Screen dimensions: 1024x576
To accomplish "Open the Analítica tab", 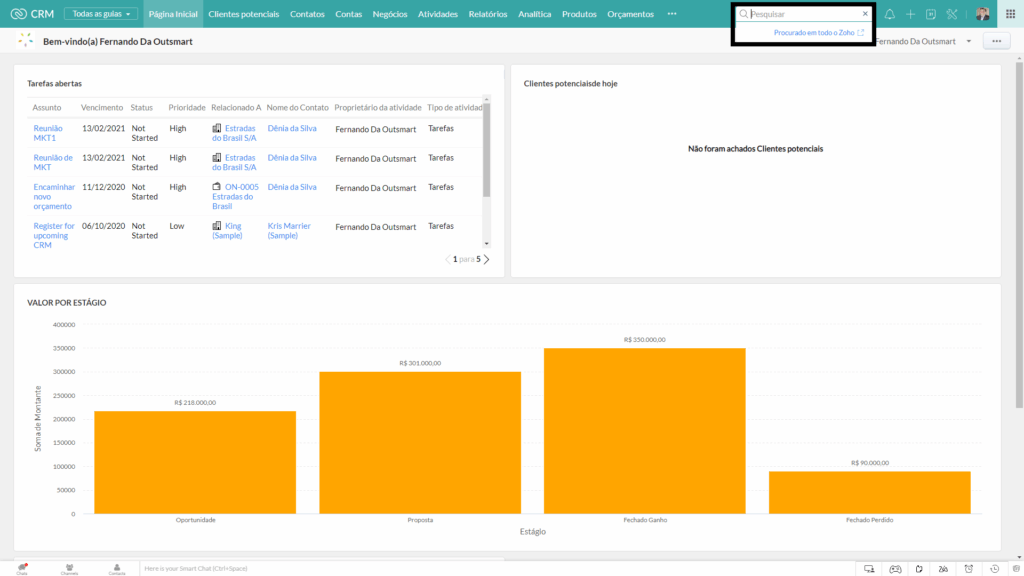I will (x=534, y=14).
